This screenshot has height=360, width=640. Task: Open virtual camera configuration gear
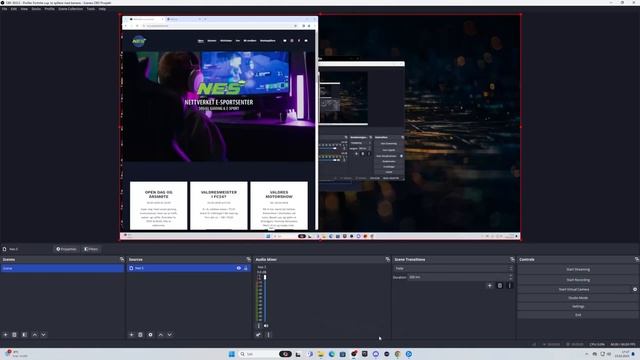(x=635, y=289)
